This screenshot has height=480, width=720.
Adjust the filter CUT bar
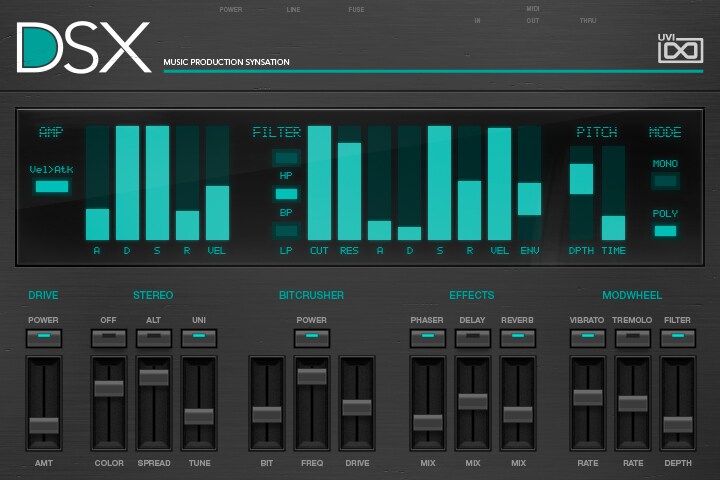pyautogui.click(x=319, y=183)
